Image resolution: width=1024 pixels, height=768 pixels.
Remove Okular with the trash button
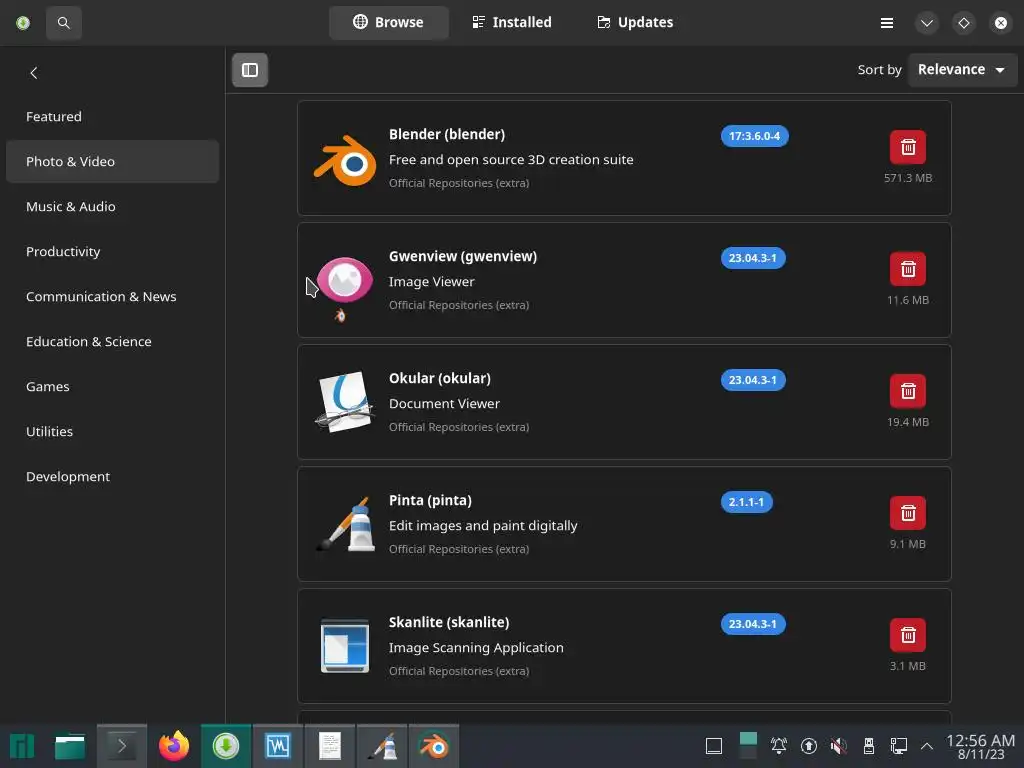click(x=908, y=391)
